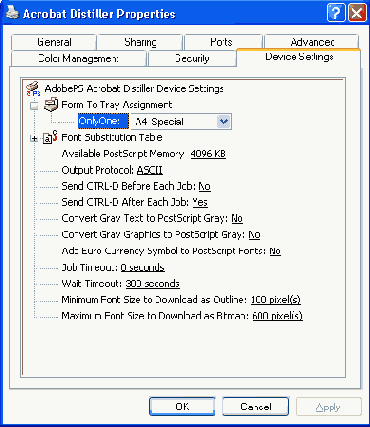370x427 pixels.
Task: Collapse the Form To Tray Assignment node
Action: [x=34, y=106]
